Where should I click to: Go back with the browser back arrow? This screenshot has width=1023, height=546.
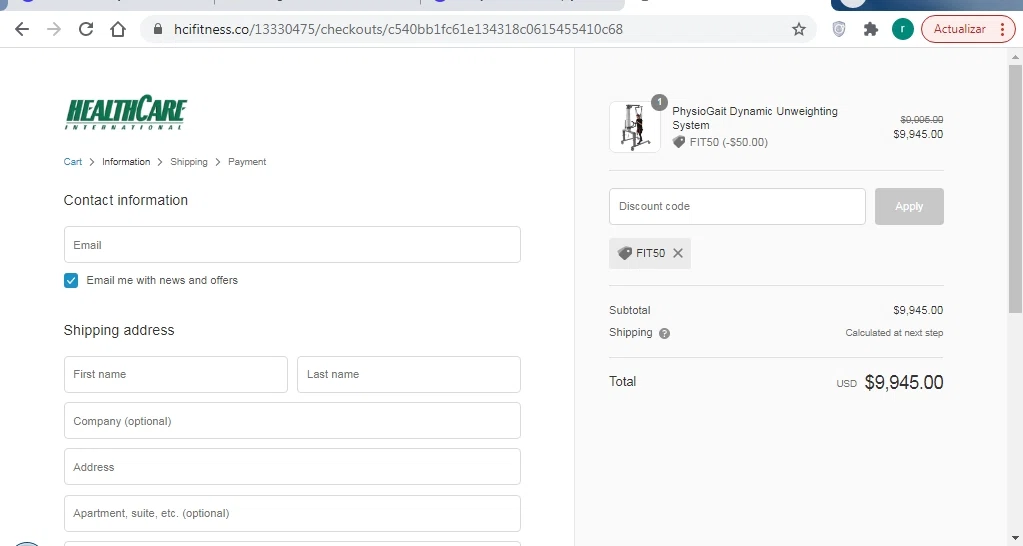22,29
